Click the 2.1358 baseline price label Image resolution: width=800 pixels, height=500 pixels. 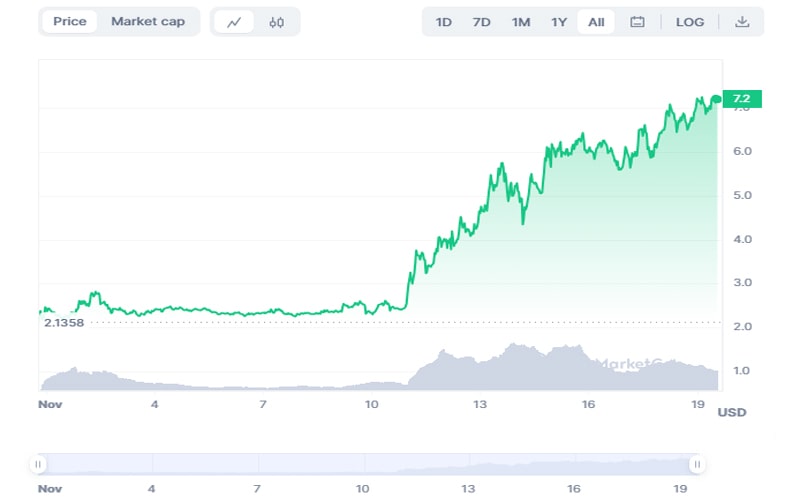click(x=62, y=323)
